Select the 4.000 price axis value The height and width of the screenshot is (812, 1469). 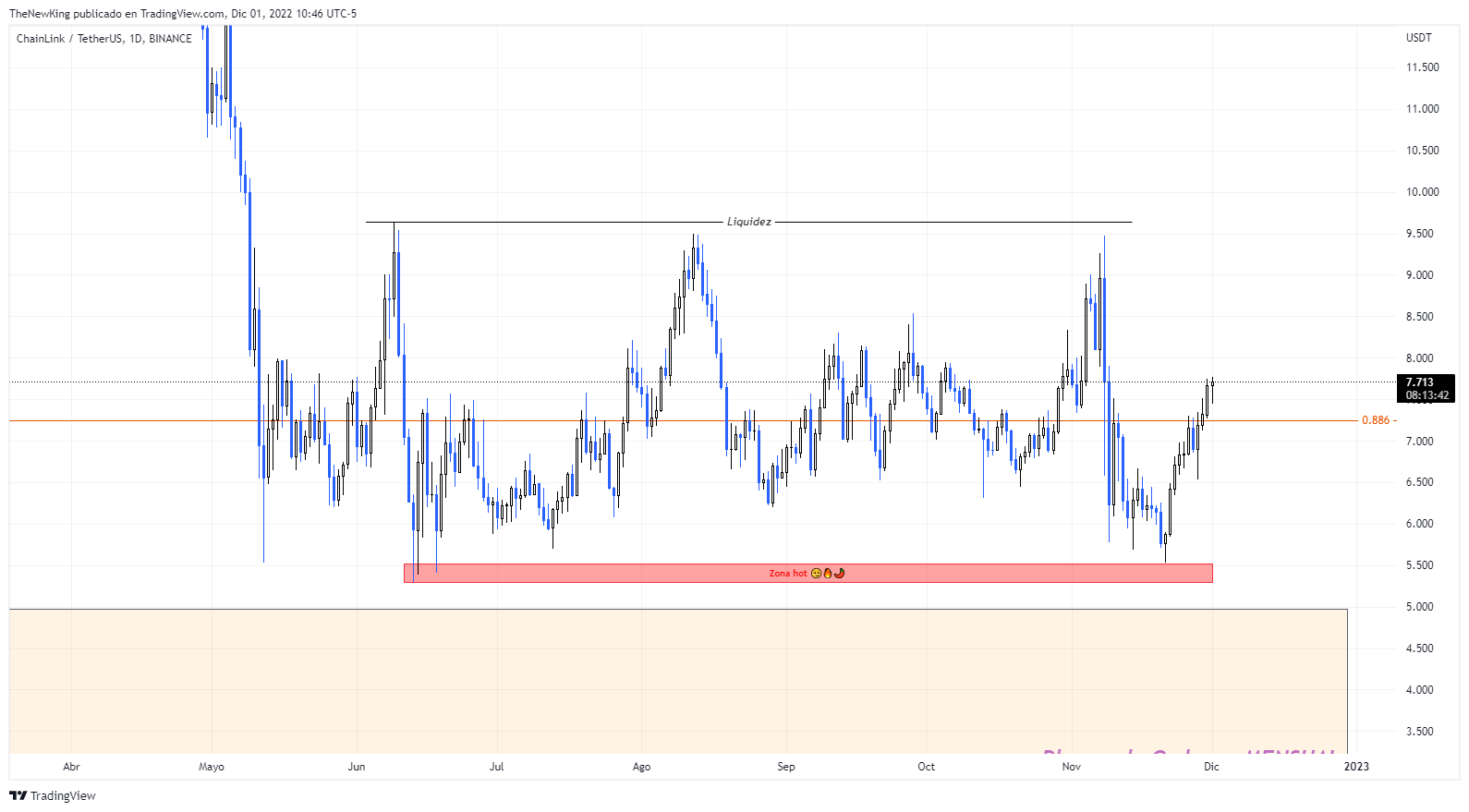point(1419,690)
